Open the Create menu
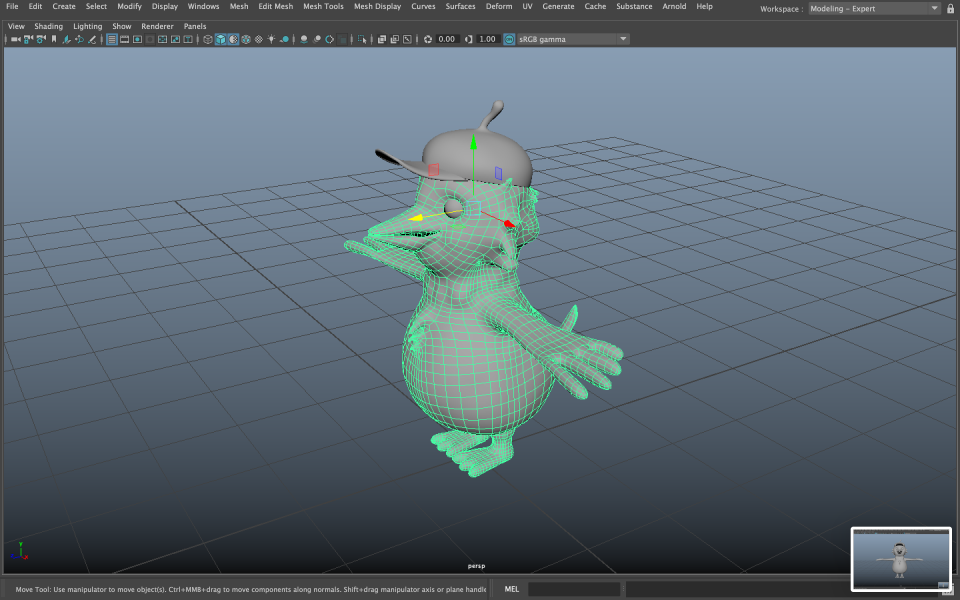This screenshot has height=600, width=960. click(x=64, y=6)
